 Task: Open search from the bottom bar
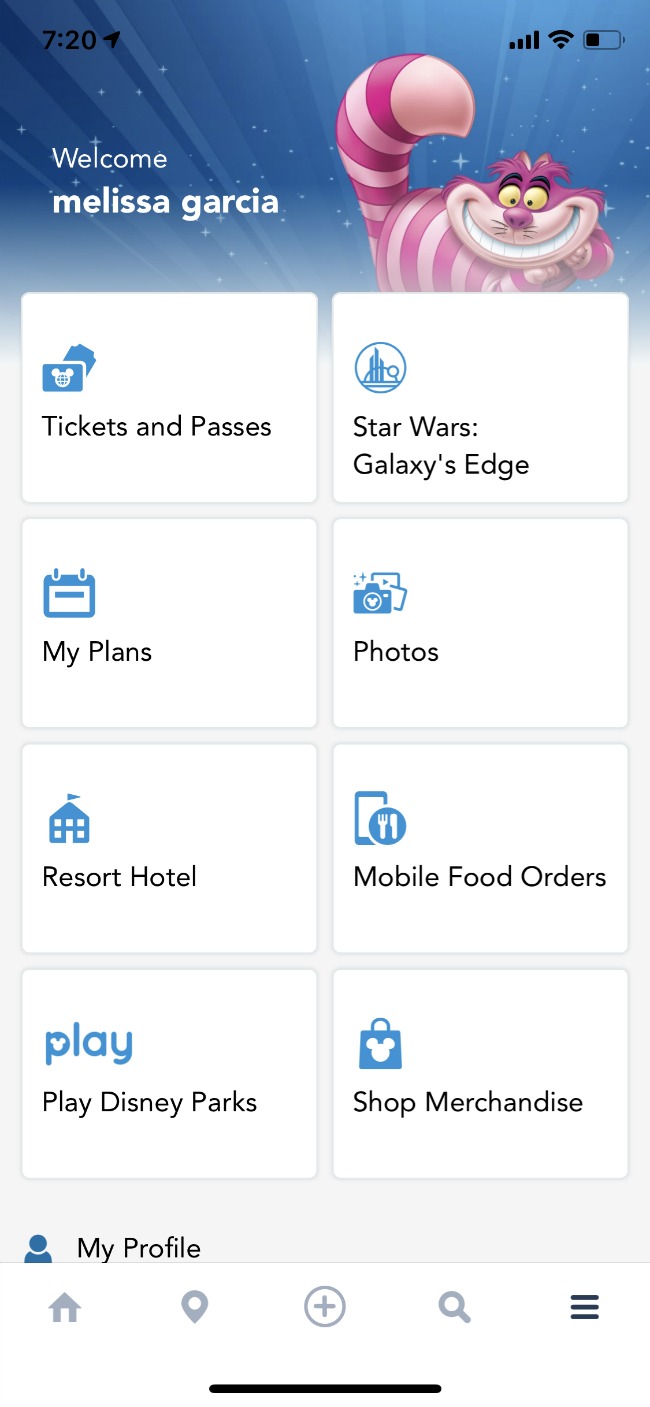pyautogui.click(x=454, y=1306)
